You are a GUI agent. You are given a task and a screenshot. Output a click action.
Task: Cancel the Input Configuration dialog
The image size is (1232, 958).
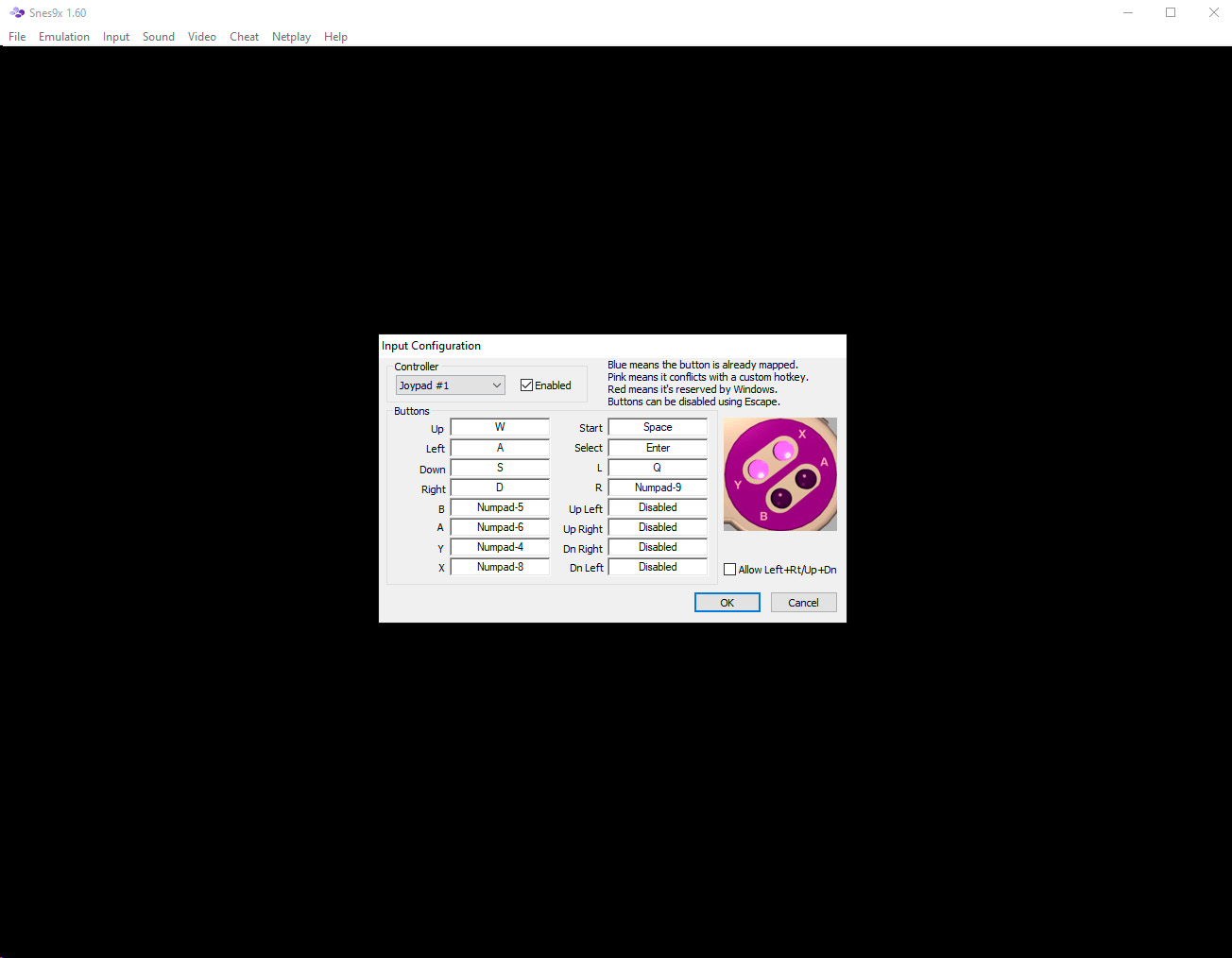(803, 603)
